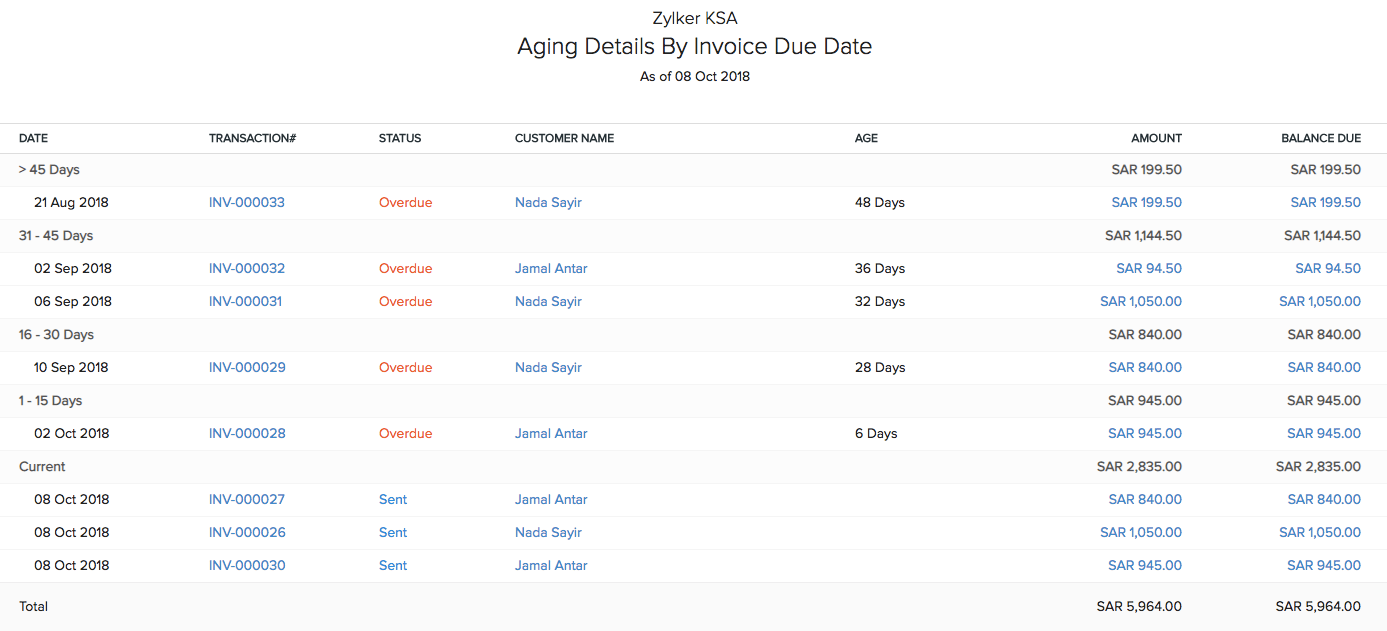Open invoice INV-000031
Image resolution: width=1387 pixels, height=631 pixels.
pos(245,301)
